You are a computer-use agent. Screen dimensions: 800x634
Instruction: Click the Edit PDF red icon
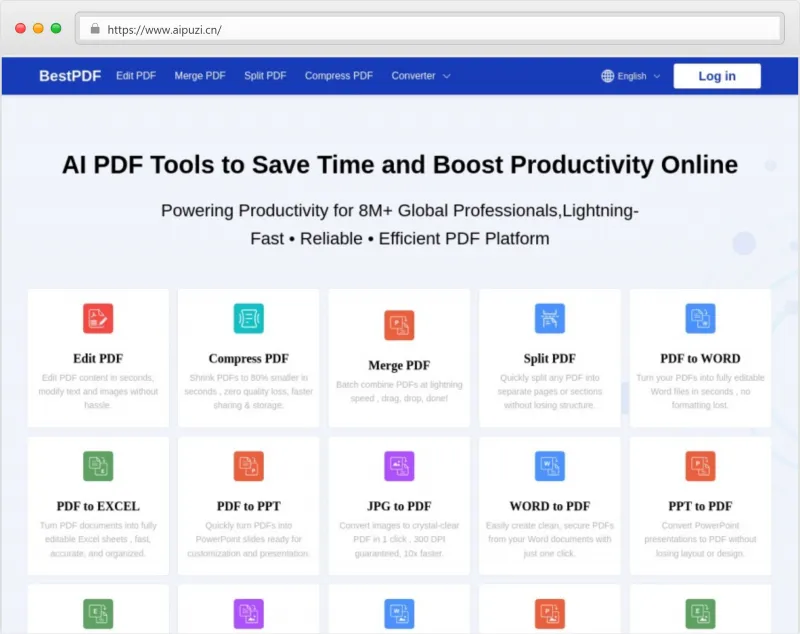coord(98,318)
